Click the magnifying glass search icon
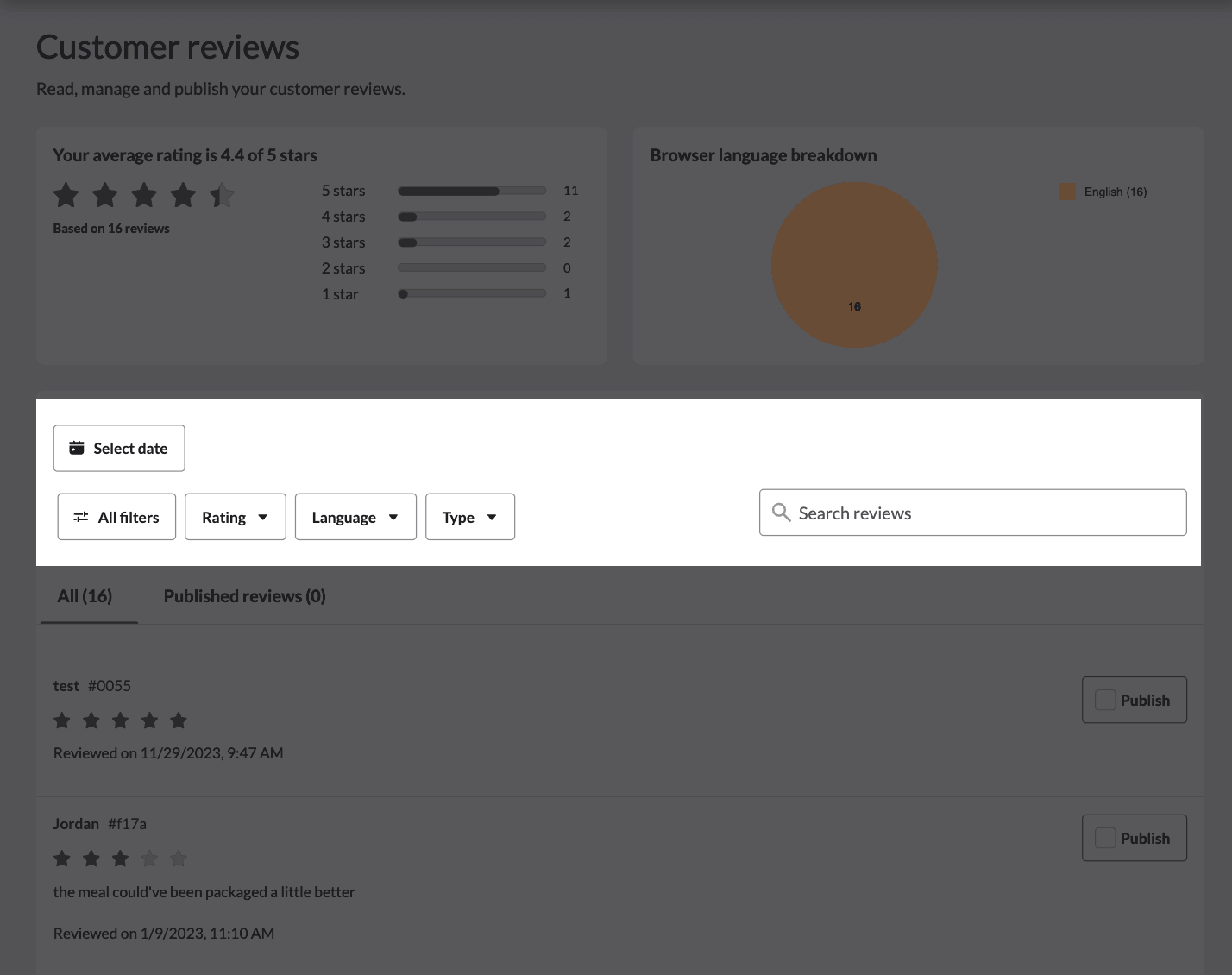1232x975 pixels. pos(781,513)
